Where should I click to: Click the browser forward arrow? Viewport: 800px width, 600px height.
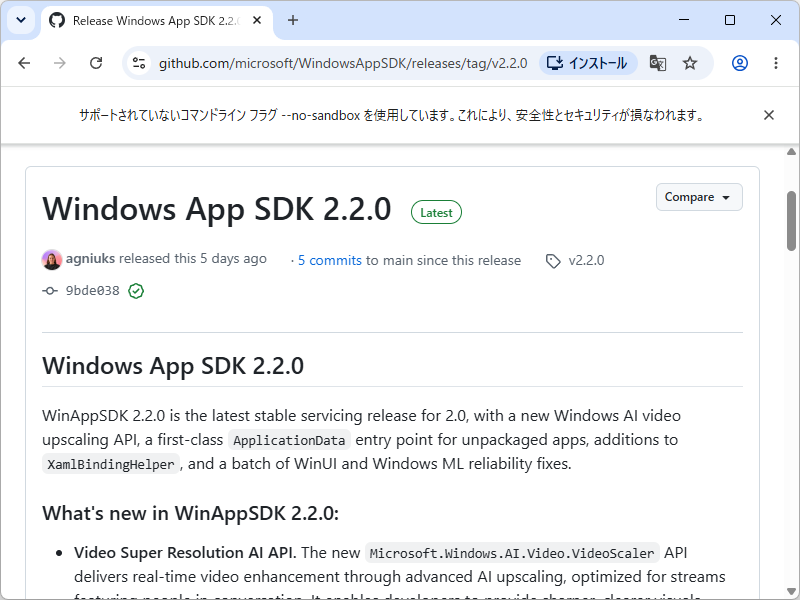60,63
